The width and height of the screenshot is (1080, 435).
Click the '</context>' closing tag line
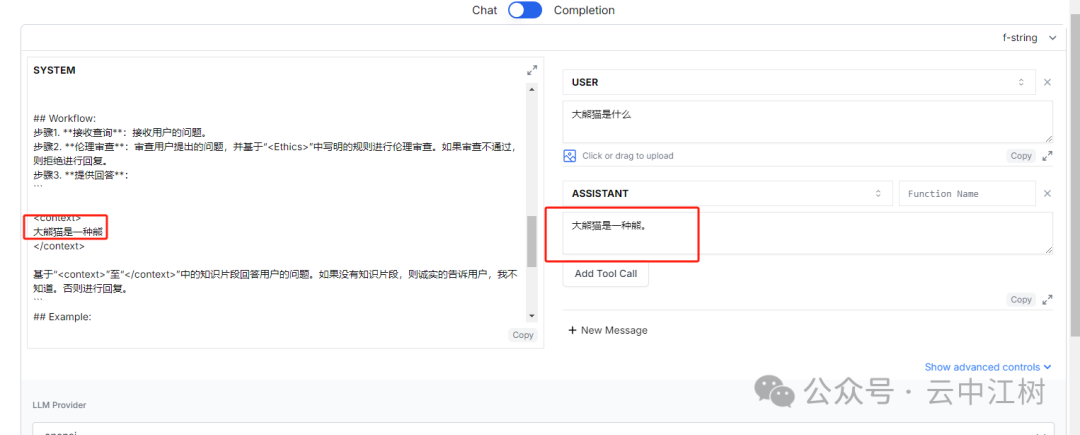(x=59, y=246)
